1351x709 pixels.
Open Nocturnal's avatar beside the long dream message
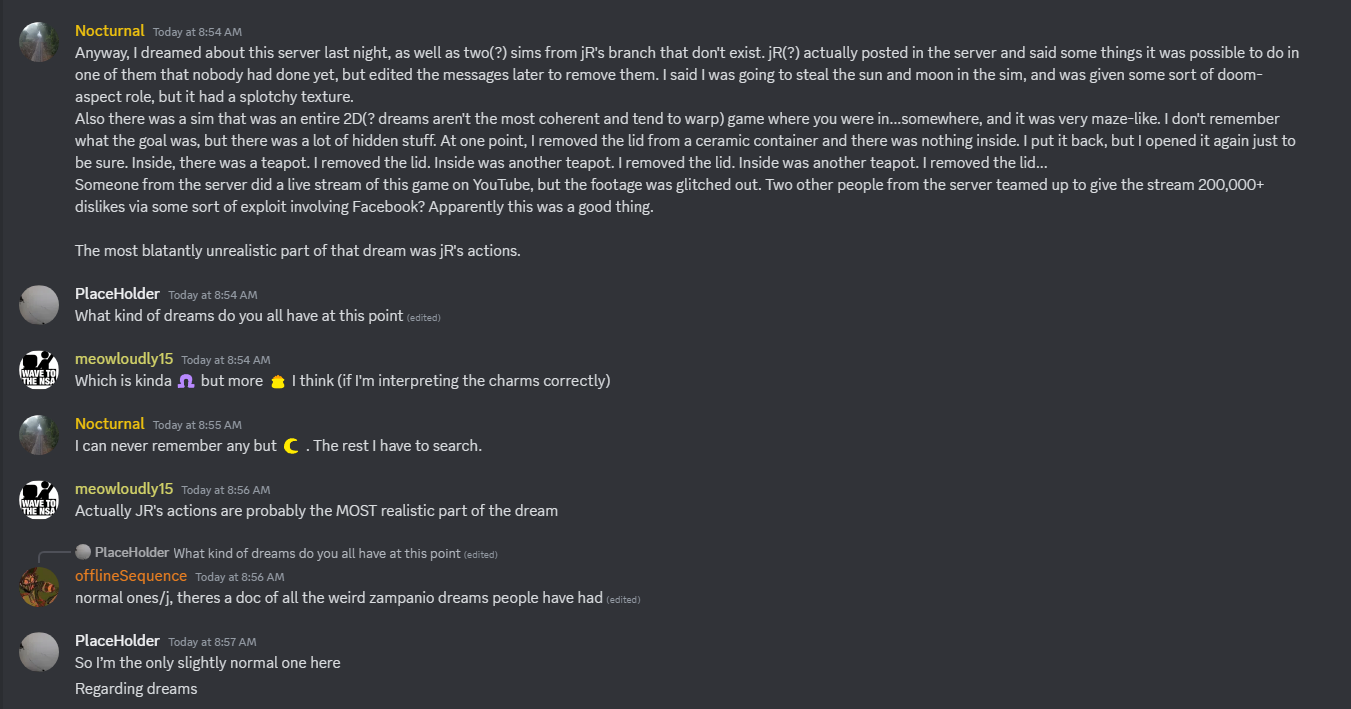pos(39,42)
